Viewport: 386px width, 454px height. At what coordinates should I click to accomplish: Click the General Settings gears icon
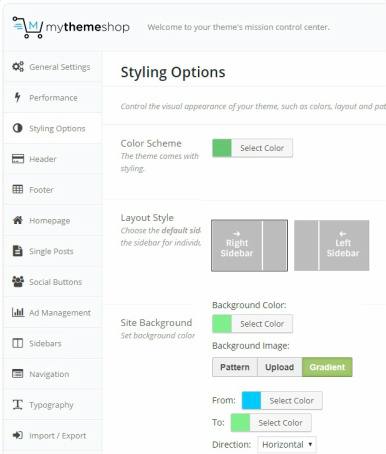(x=18, y=67)
